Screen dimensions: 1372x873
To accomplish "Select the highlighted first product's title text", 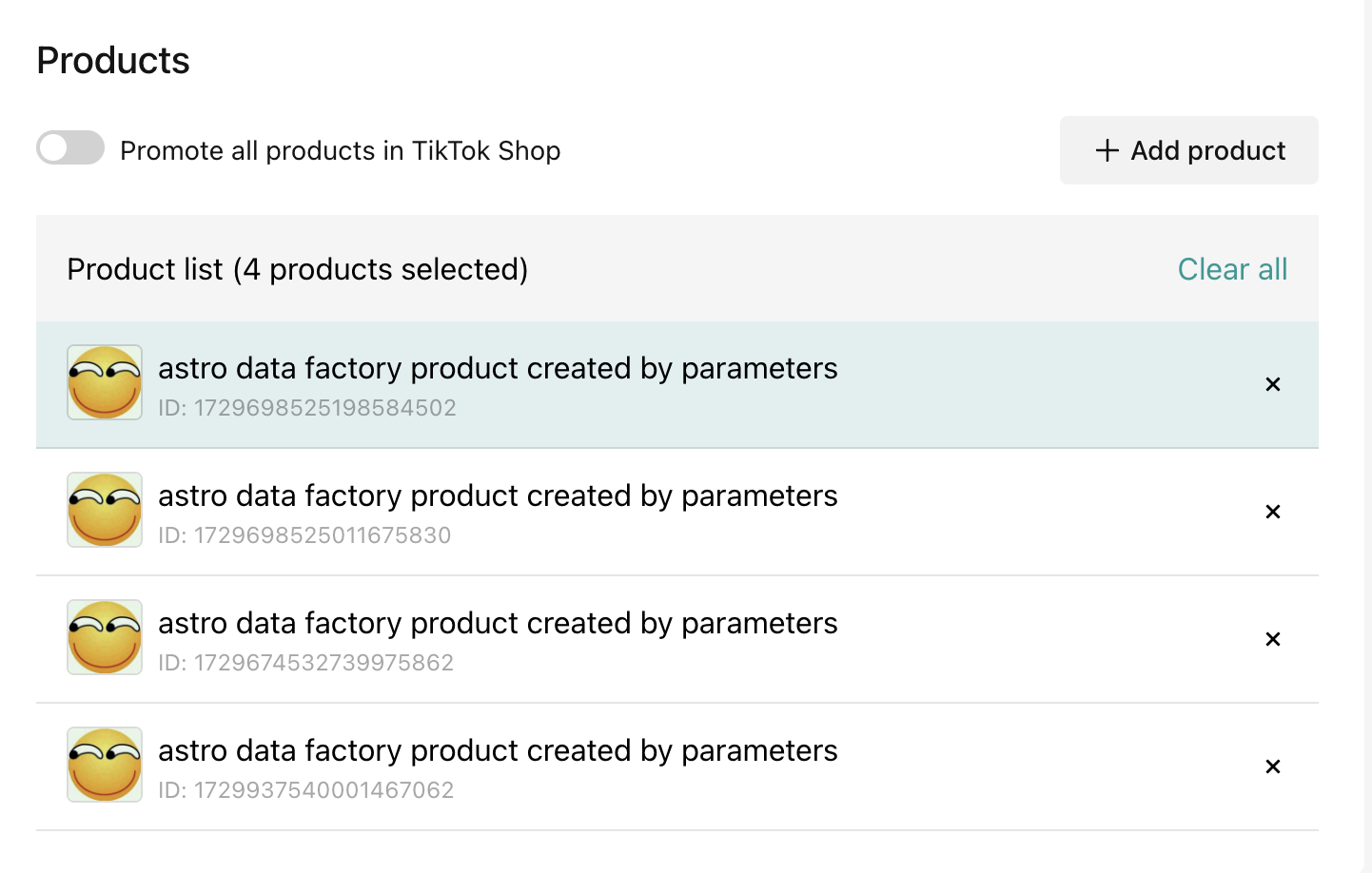I will pos(498,368).
